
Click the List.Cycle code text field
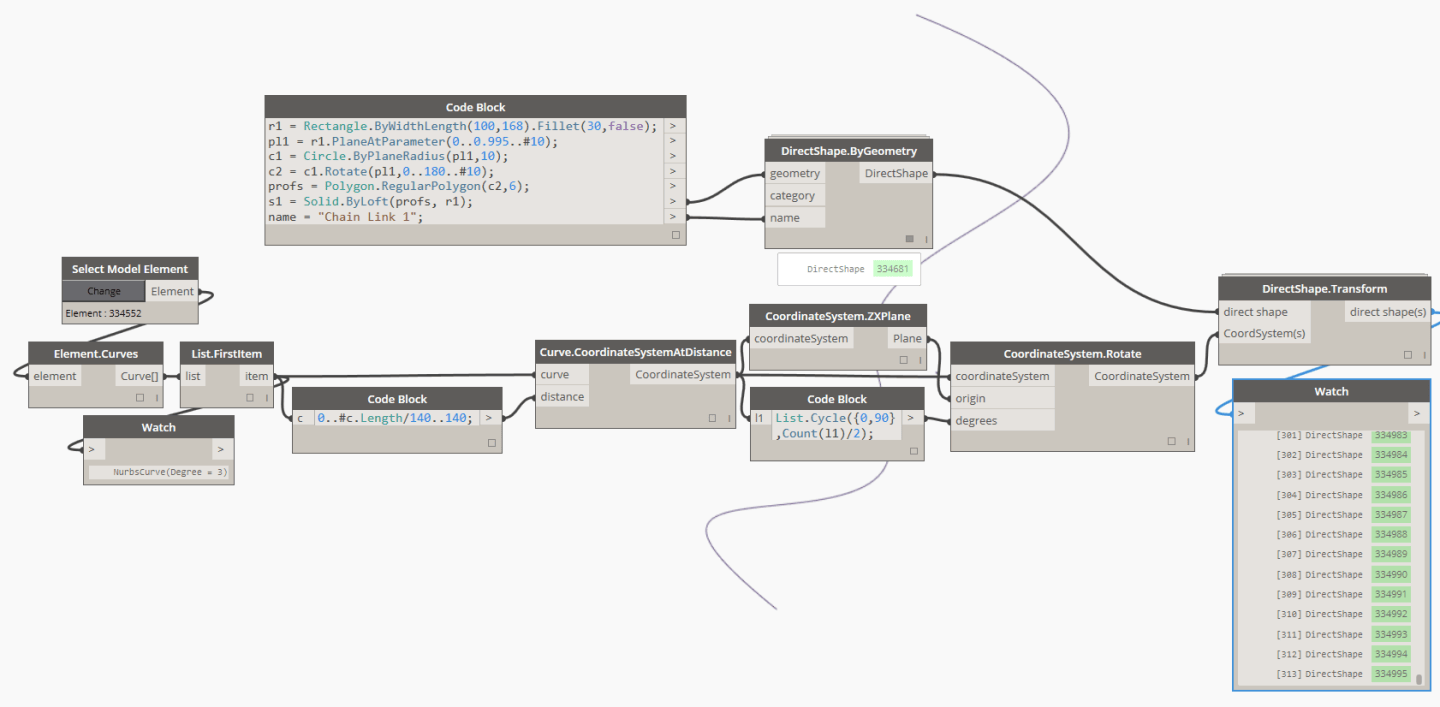(x=837, y=425)
